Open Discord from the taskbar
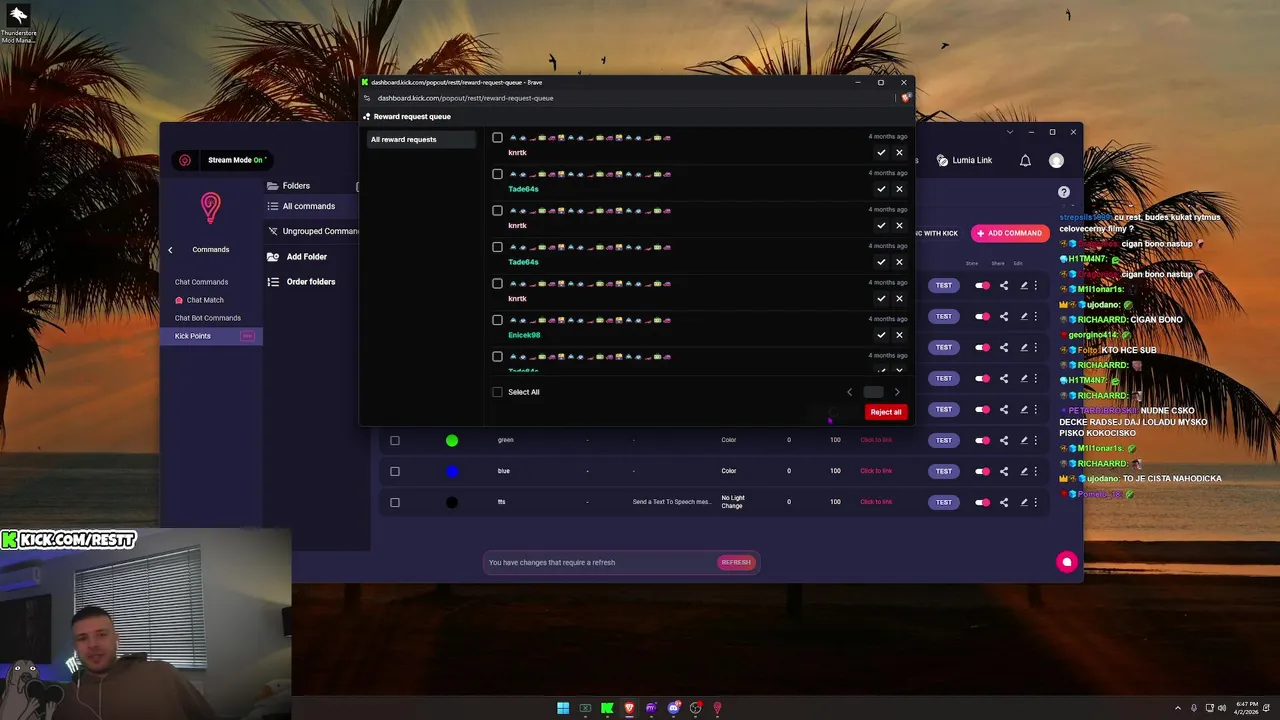The height and width of the screenshot is (720, 1280). (x=673, y=708)
